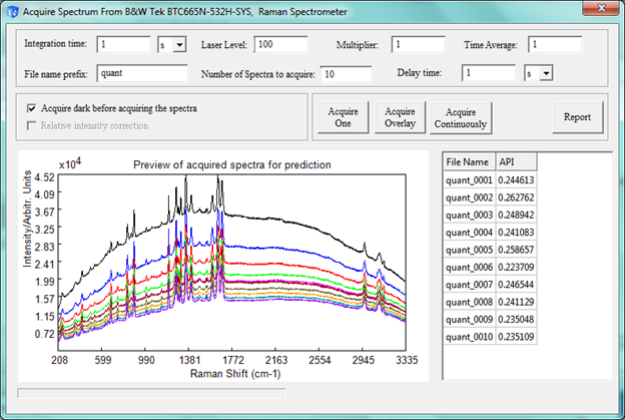The height and width of the screenshot is (420, 625).
Task: Click the progress bar at the bottom
Action: [x=151, y=393]
